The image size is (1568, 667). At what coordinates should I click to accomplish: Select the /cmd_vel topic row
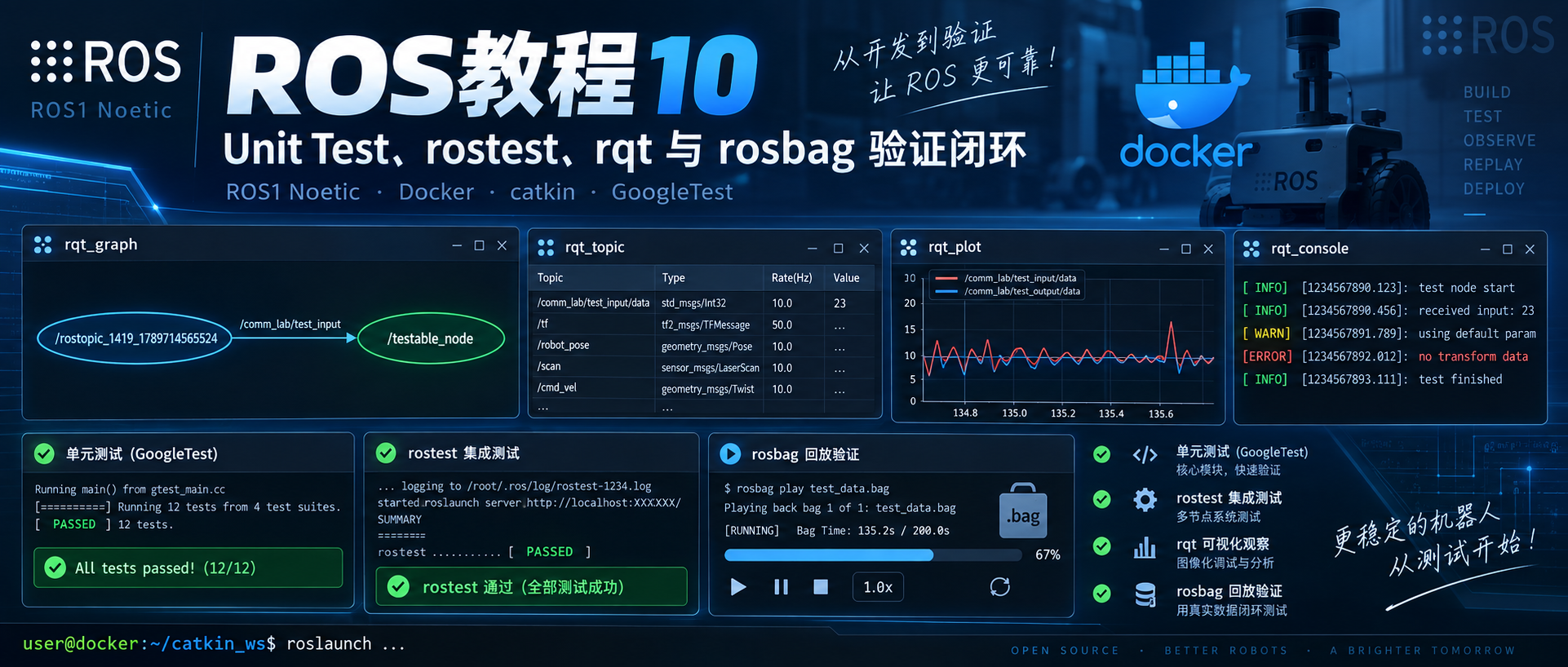(703, 388)
